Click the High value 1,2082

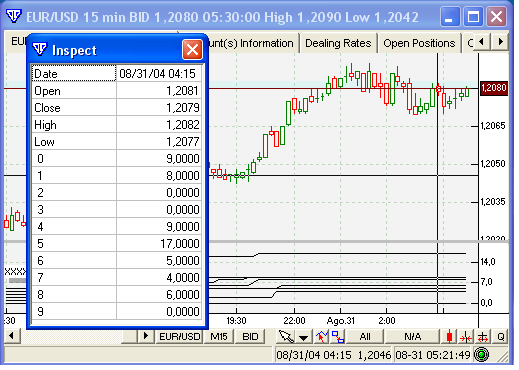[x=182, y=125]
